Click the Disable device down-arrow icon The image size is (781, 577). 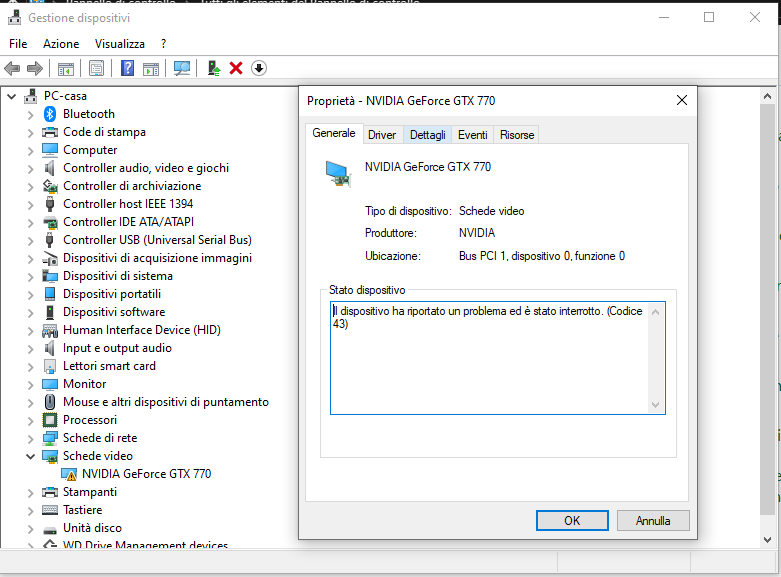point(259,68)
